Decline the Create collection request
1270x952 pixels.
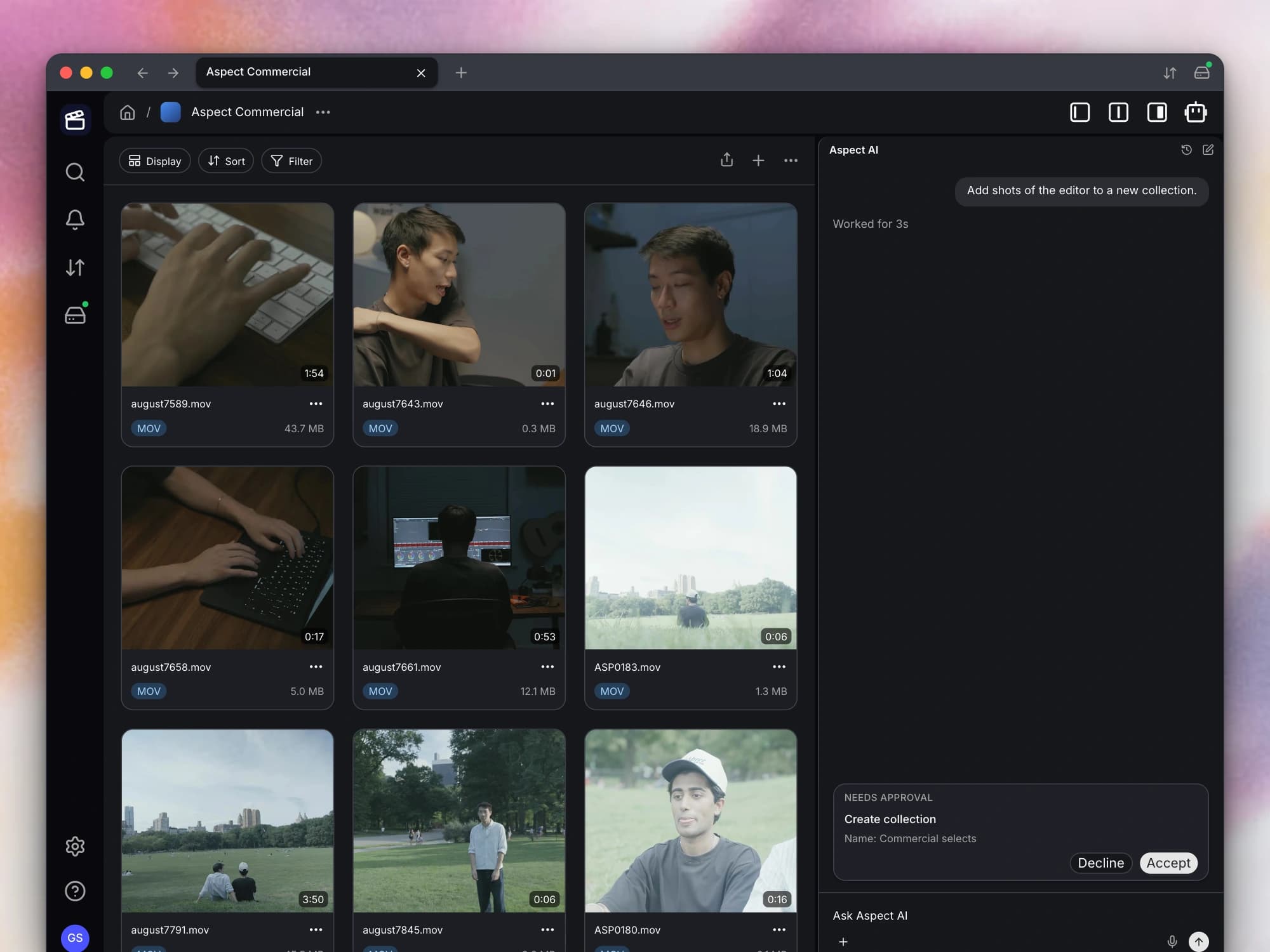point(1101,863)
